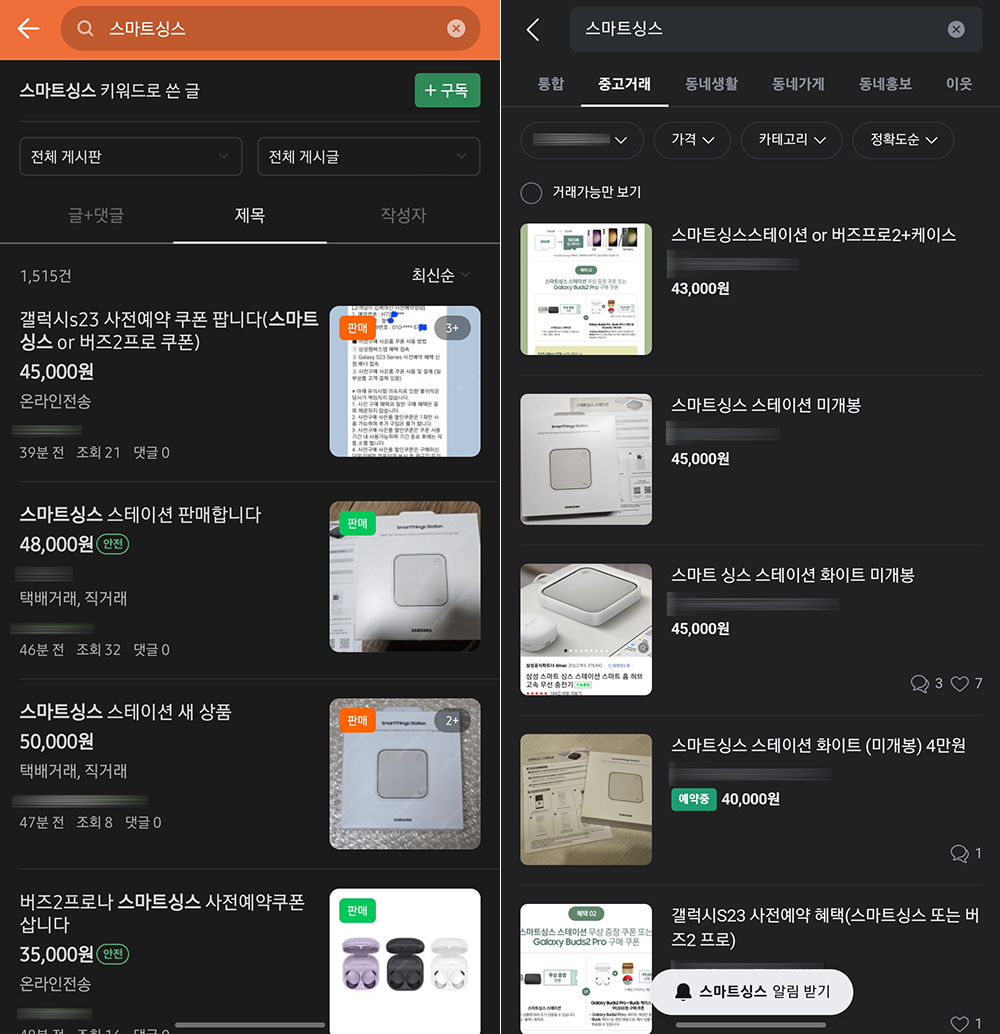Tap 1,515건 result count text
Screen dimensions: 1000x1034
46,276
